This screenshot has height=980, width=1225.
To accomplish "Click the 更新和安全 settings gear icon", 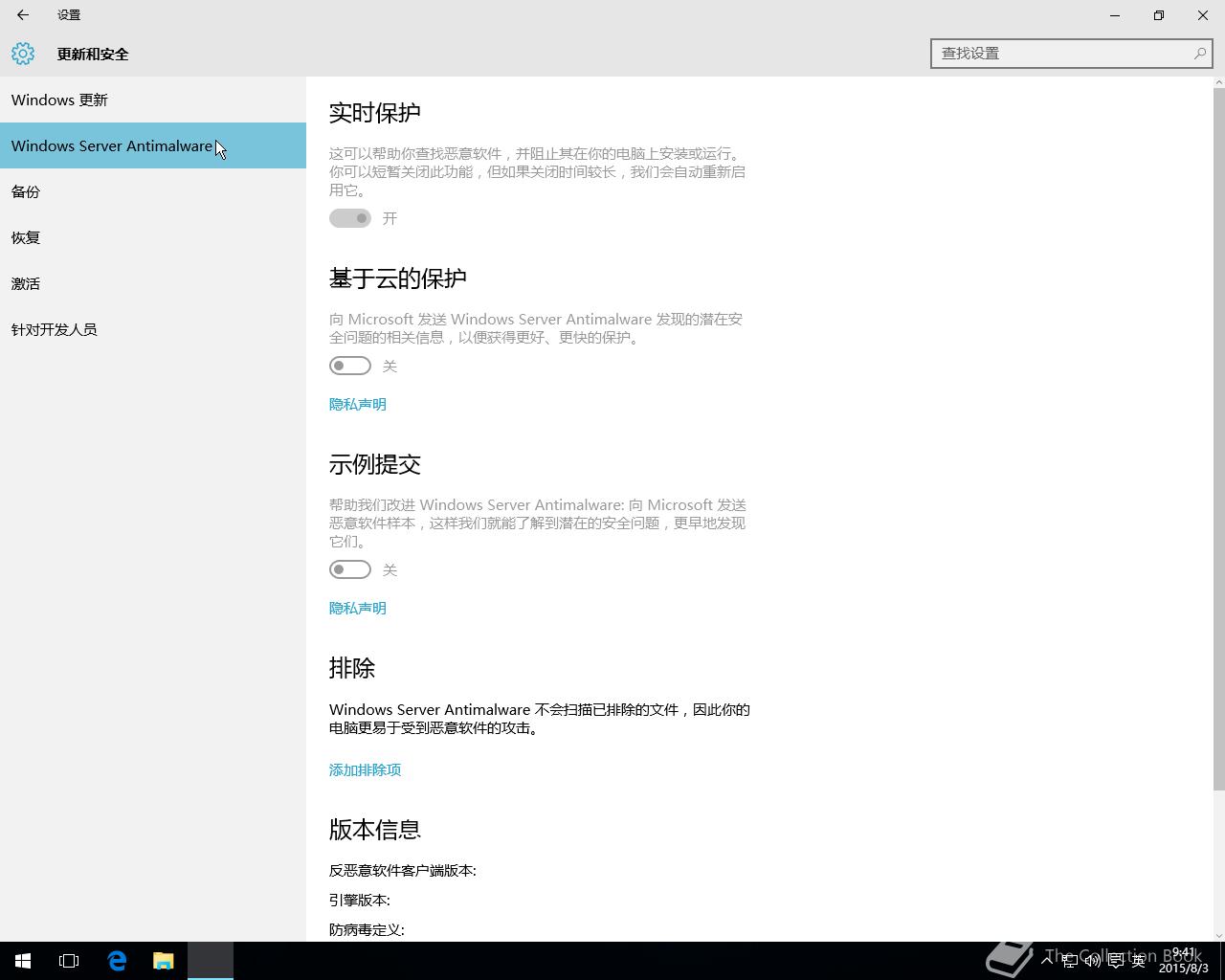I will coord(23,54).
